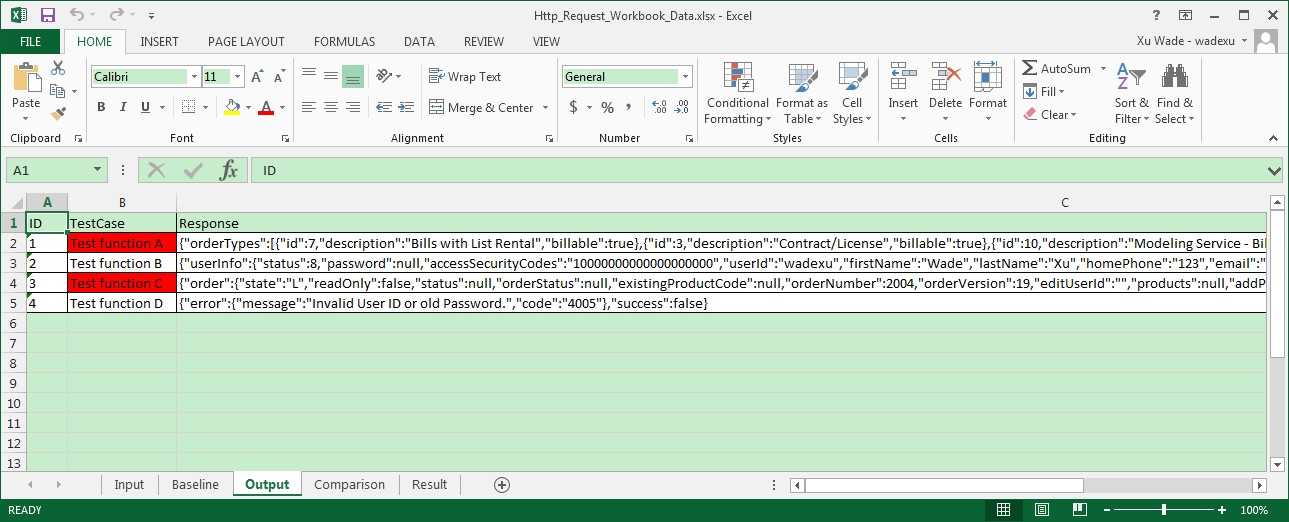Click the Insert Function fx icon
Screen dimensions: 1289x522
[x=229, y=170]
